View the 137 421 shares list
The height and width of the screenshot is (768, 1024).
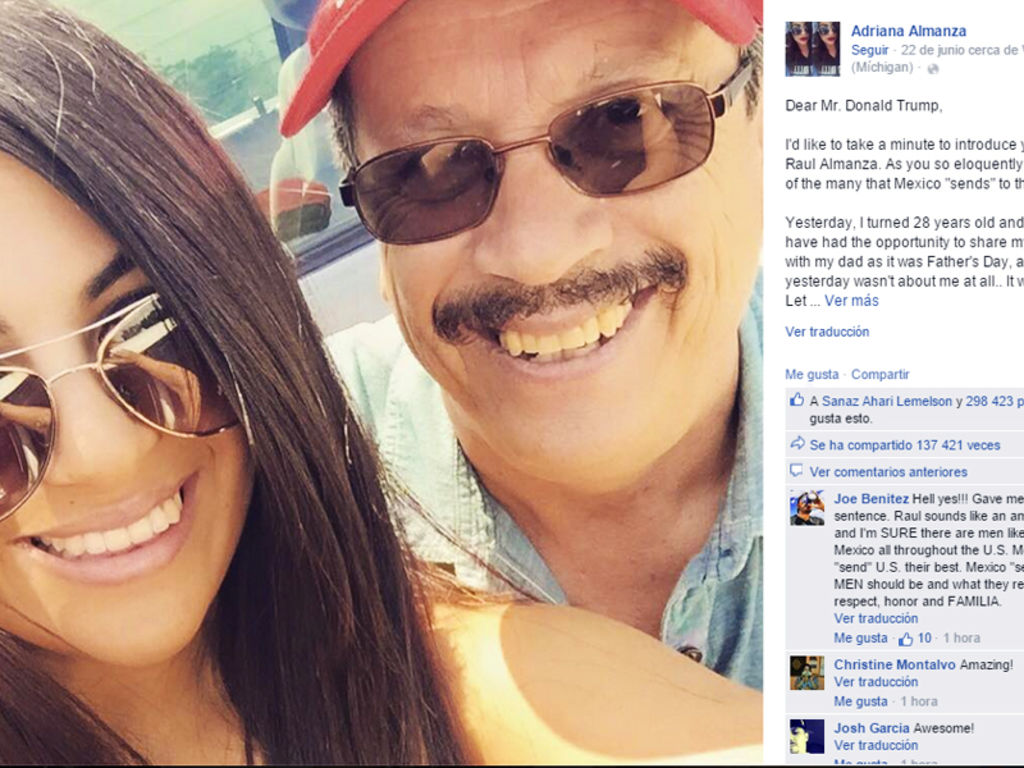[x=905, y=445]
